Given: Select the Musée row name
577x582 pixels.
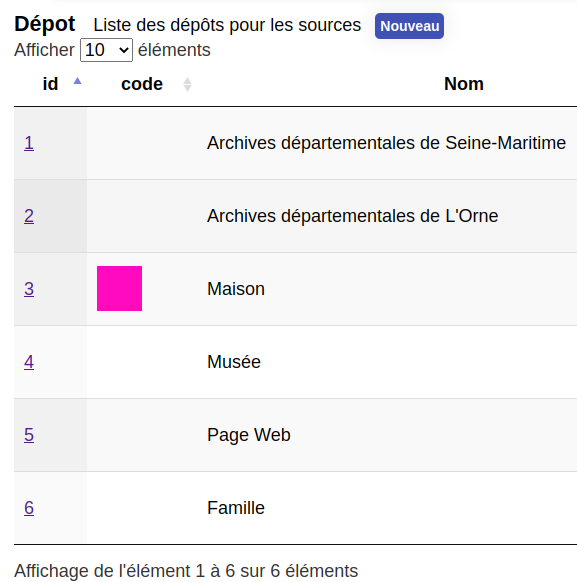Looking at the screenshot, I should (x=234, y=362).
